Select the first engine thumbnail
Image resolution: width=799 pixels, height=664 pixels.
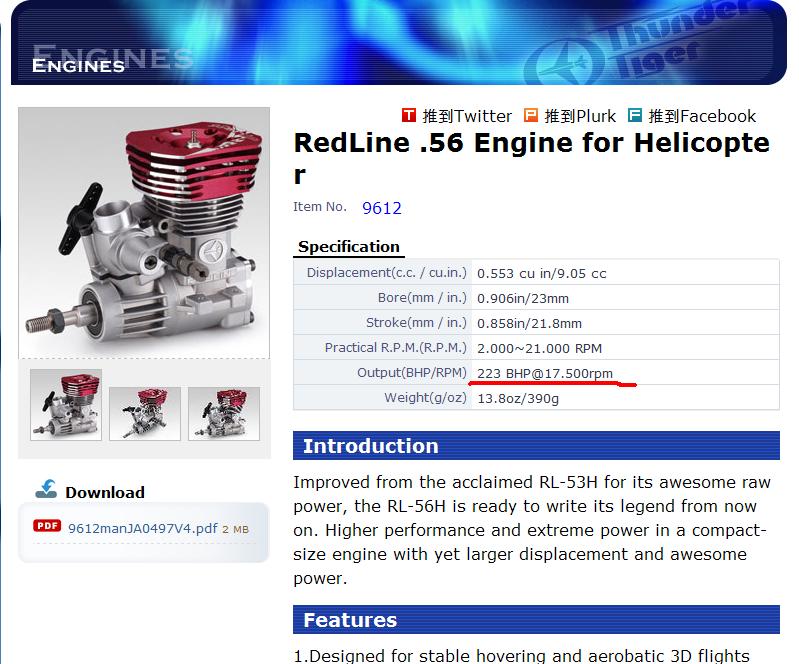click(x=65, y=404)
